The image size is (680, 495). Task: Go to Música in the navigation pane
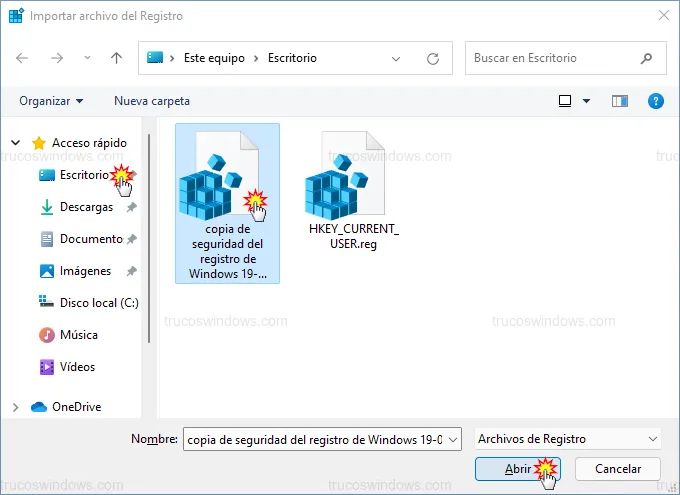(x=78, y=334)
